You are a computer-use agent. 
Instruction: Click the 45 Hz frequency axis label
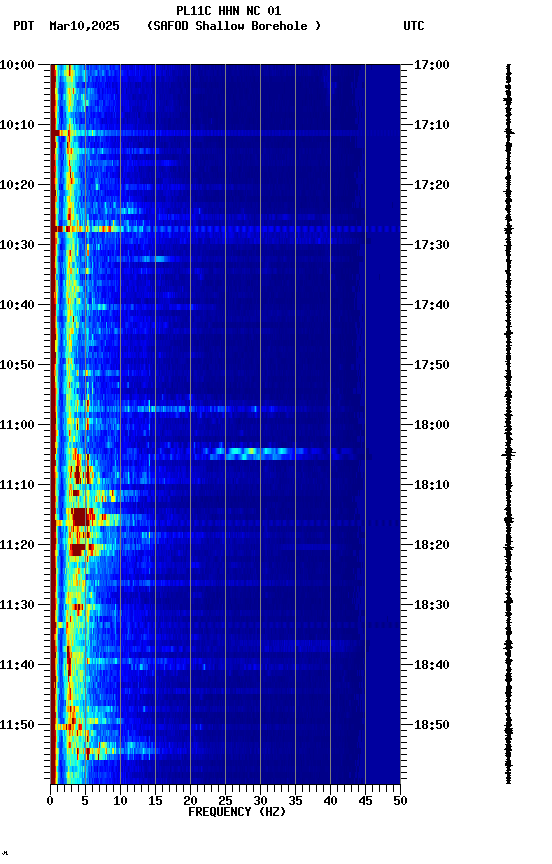pyautogui.click(x=365, y=801)
